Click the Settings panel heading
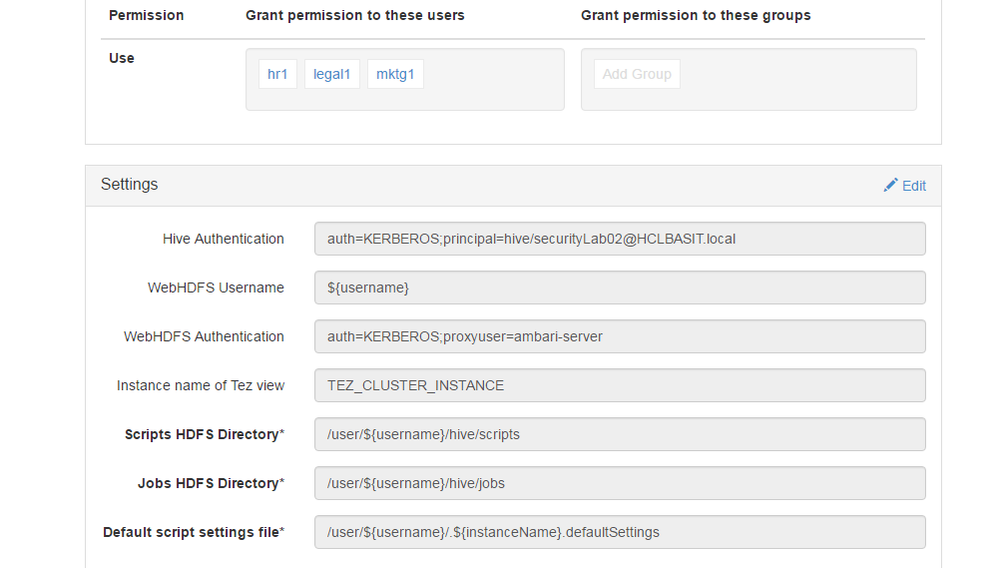The height and width of the screenshot is (568, 999). click(129, 185)
